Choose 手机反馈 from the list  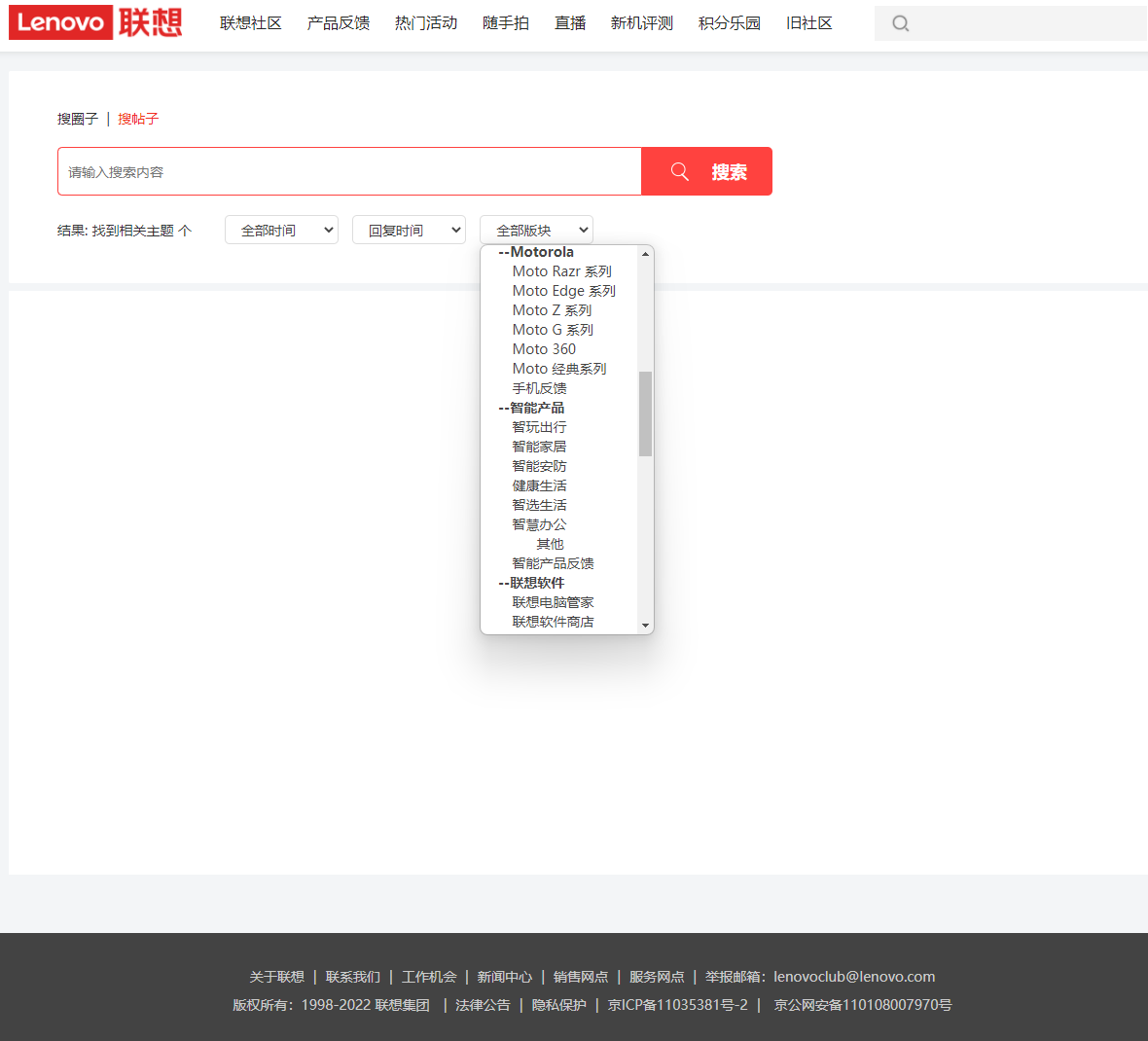(540, 389)
